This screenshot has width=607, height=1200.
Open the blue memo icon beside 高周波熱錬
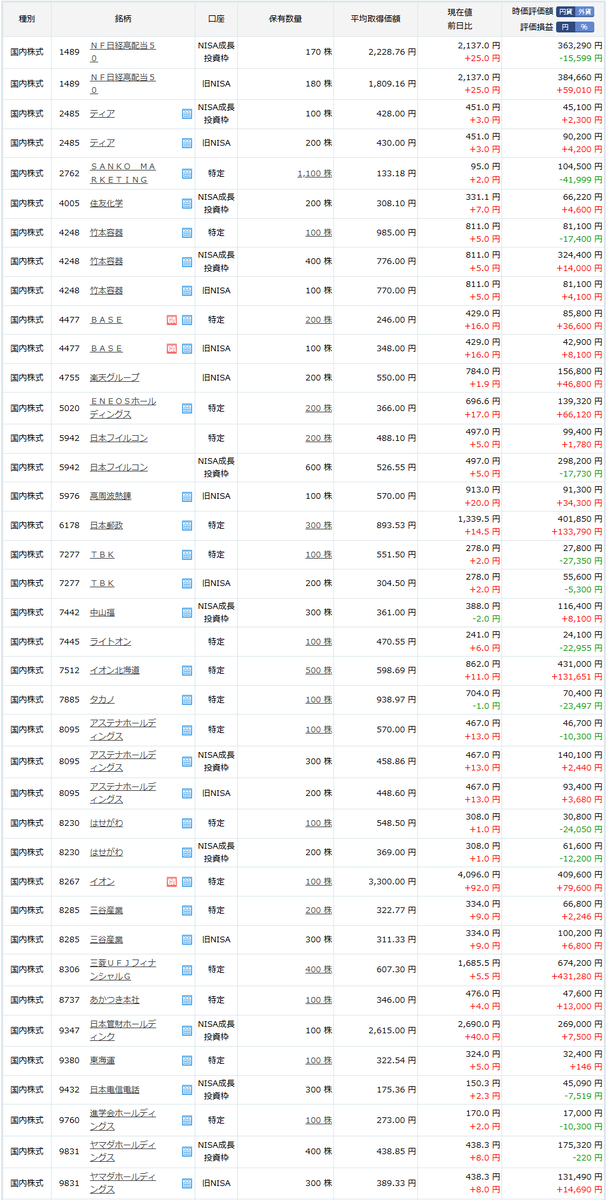point(187,496)
